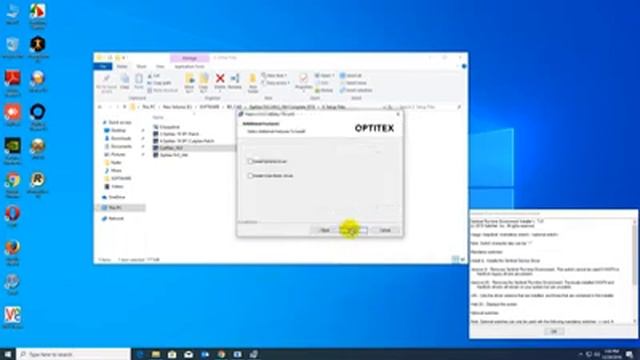This screenshot has width=640, height=360.
Task: Select Documents in navigation pane
Action: (121, 147)
